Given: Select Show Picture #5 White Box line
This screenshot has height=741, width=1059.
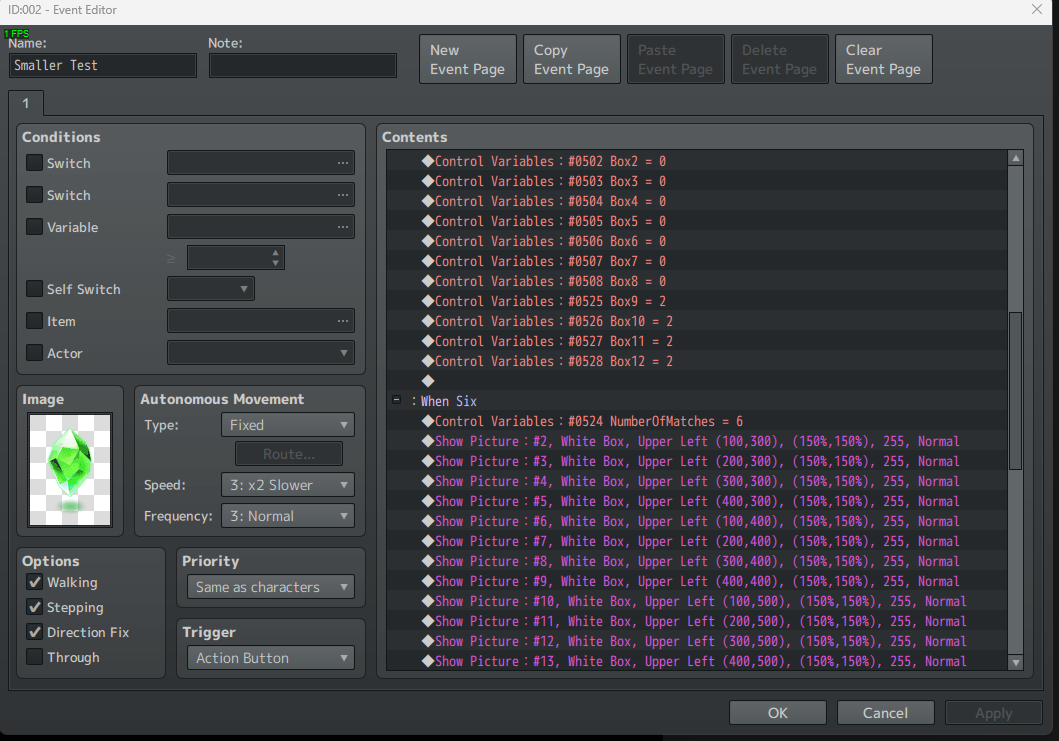Looking at the screenshot, I should (x=697, y=501).
